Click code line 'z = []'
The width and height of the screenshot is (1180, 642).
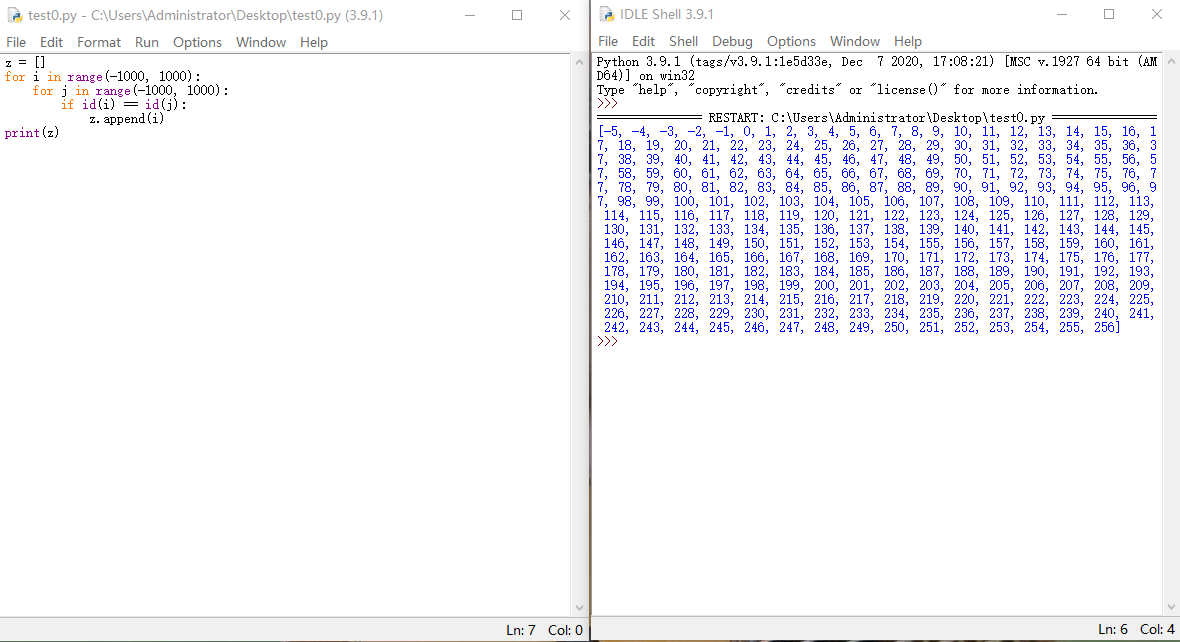(x=26, y=62)
